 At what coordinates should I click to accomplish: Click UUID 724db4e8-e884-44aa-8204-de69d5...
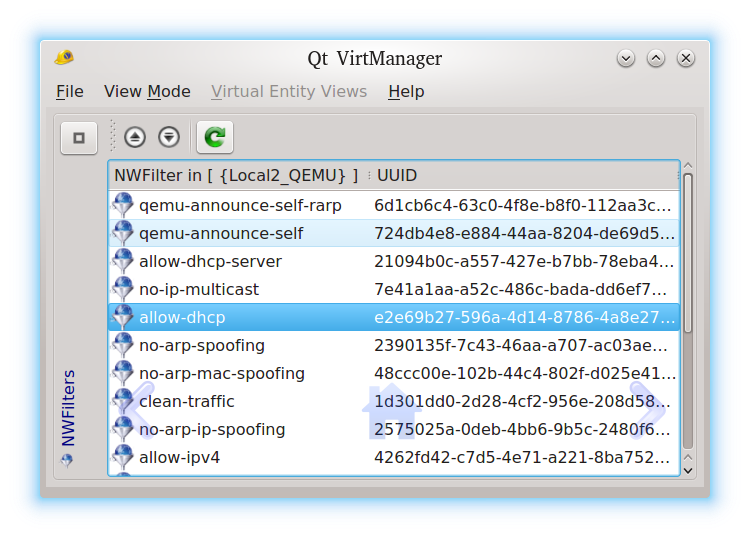point(524,233)
